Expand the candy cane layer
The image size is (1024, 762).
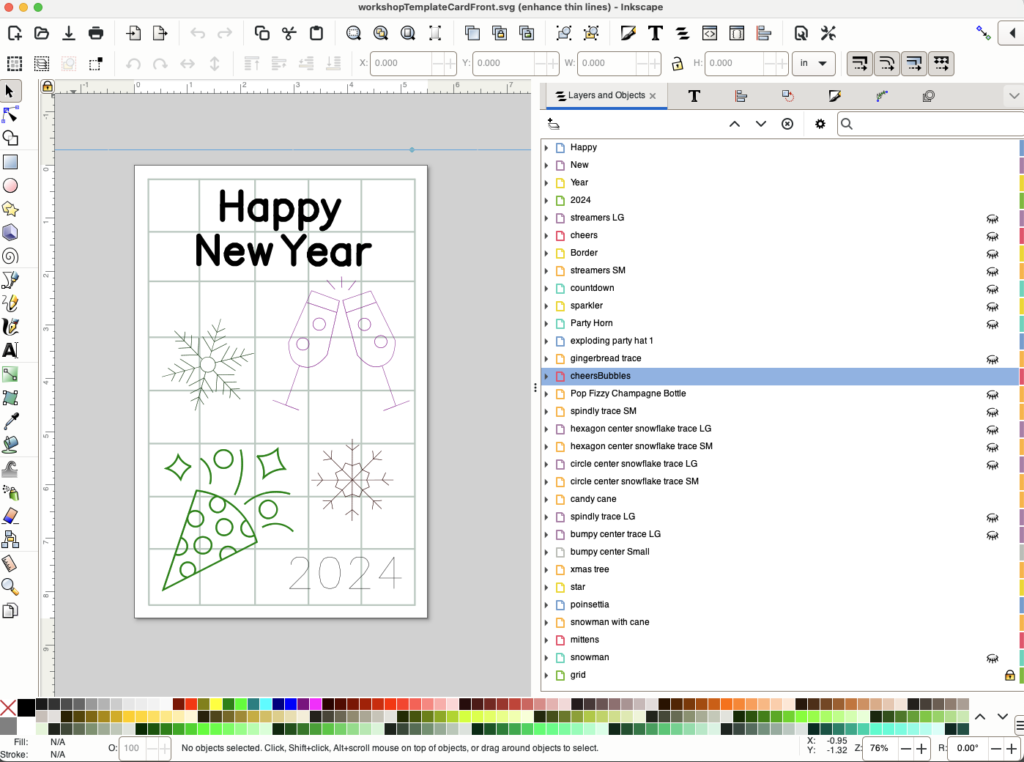[x=547, y=500]
